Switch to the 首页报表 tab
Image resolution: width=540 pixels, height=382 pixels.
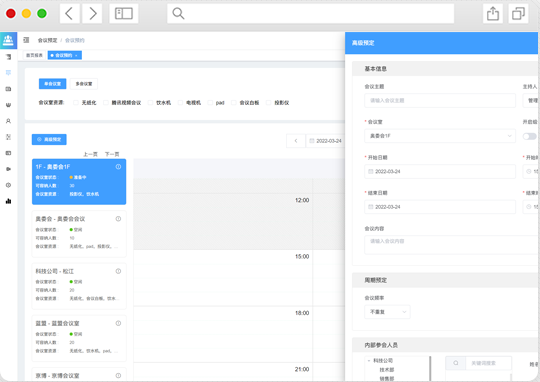click(34, 55)
